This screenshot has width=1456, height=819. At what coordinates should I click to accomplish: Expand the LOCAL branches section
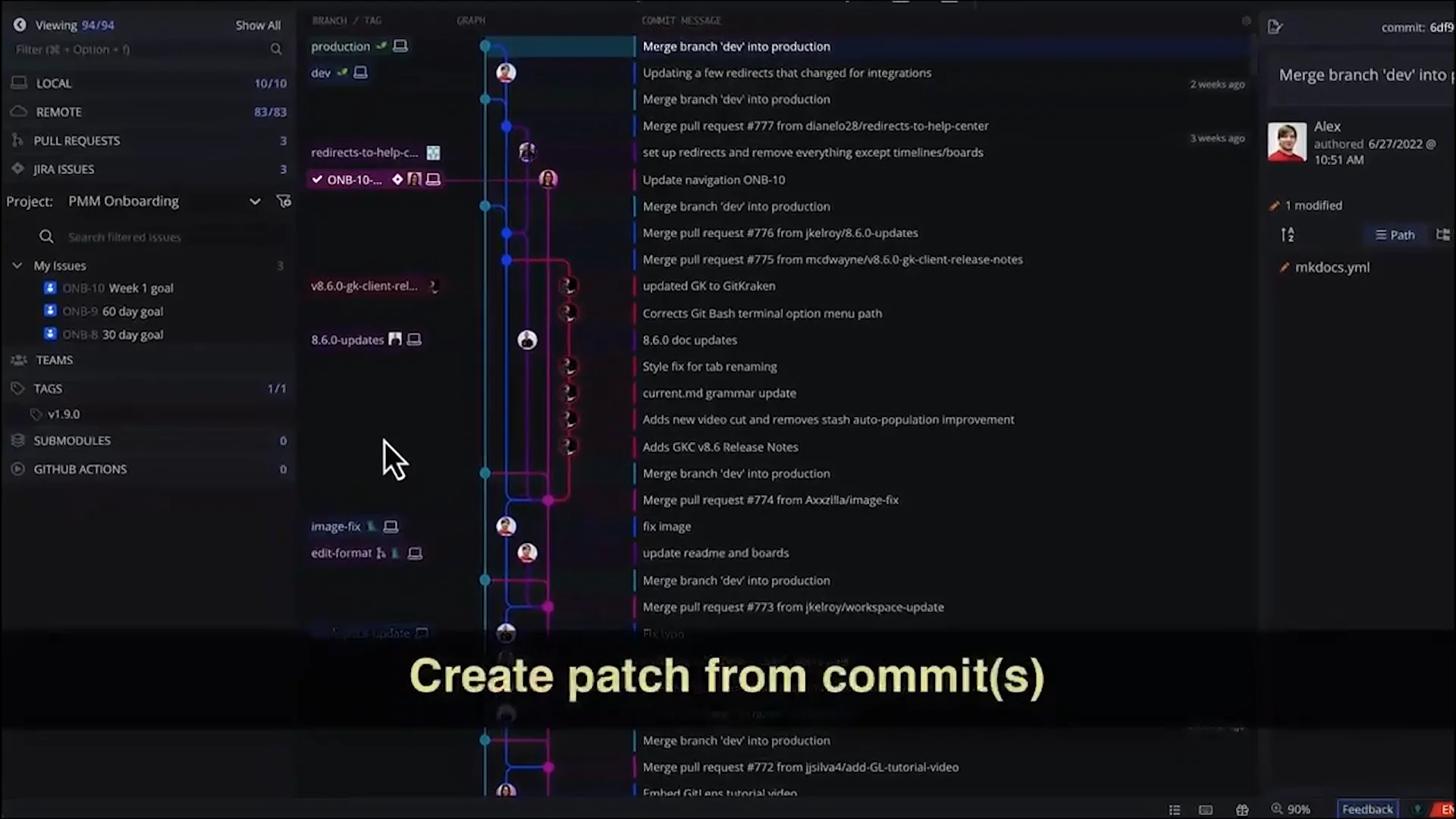[53, 83]
